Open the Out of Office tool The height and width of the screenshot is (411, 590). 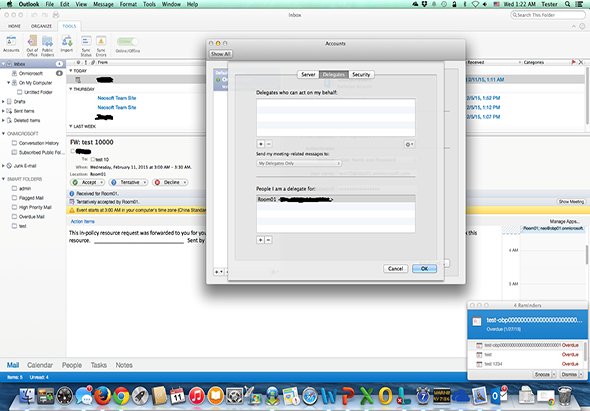tap(32, 46)
